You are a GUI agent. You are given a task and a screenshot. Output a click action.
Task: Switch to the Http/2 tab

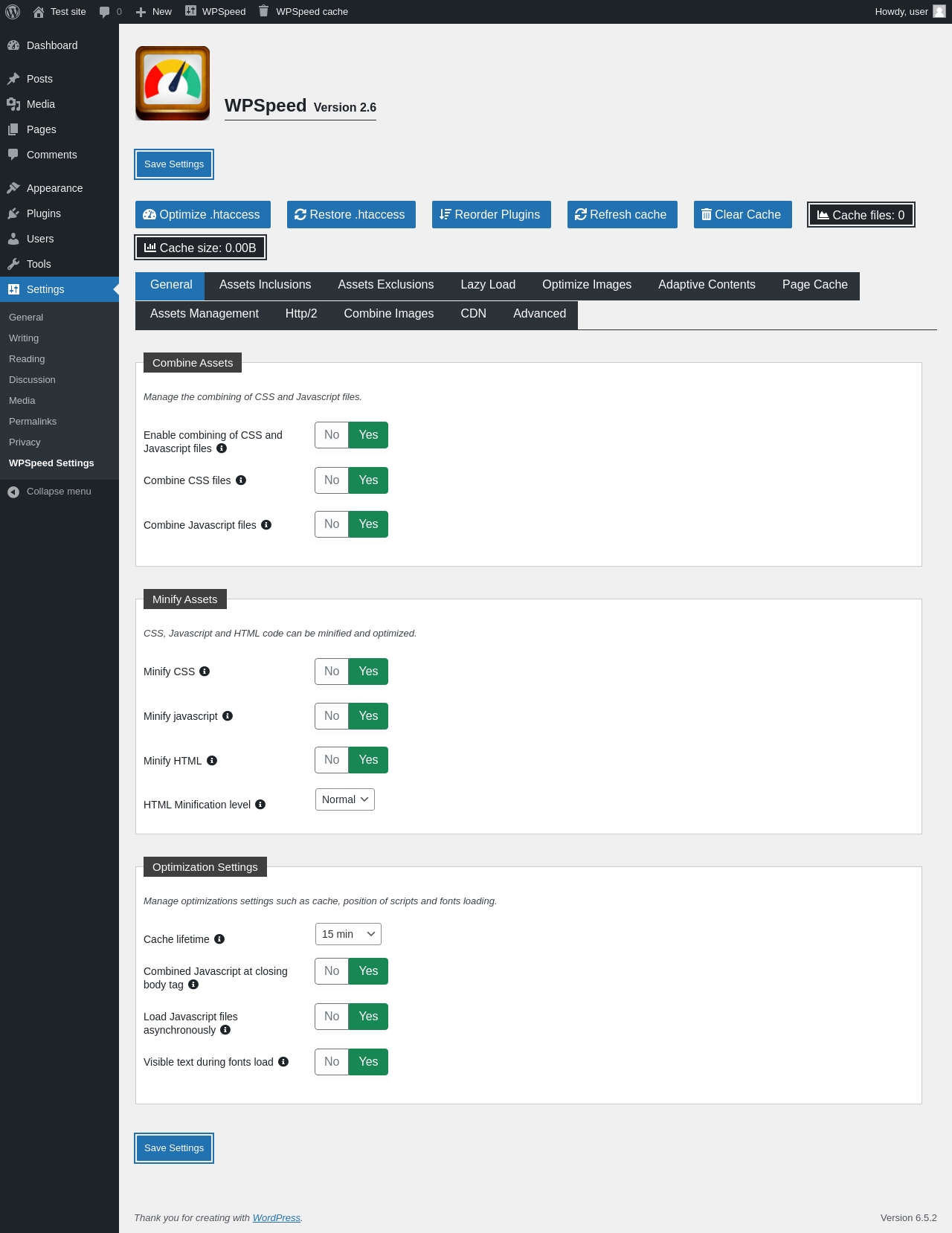tap(301, 314)
